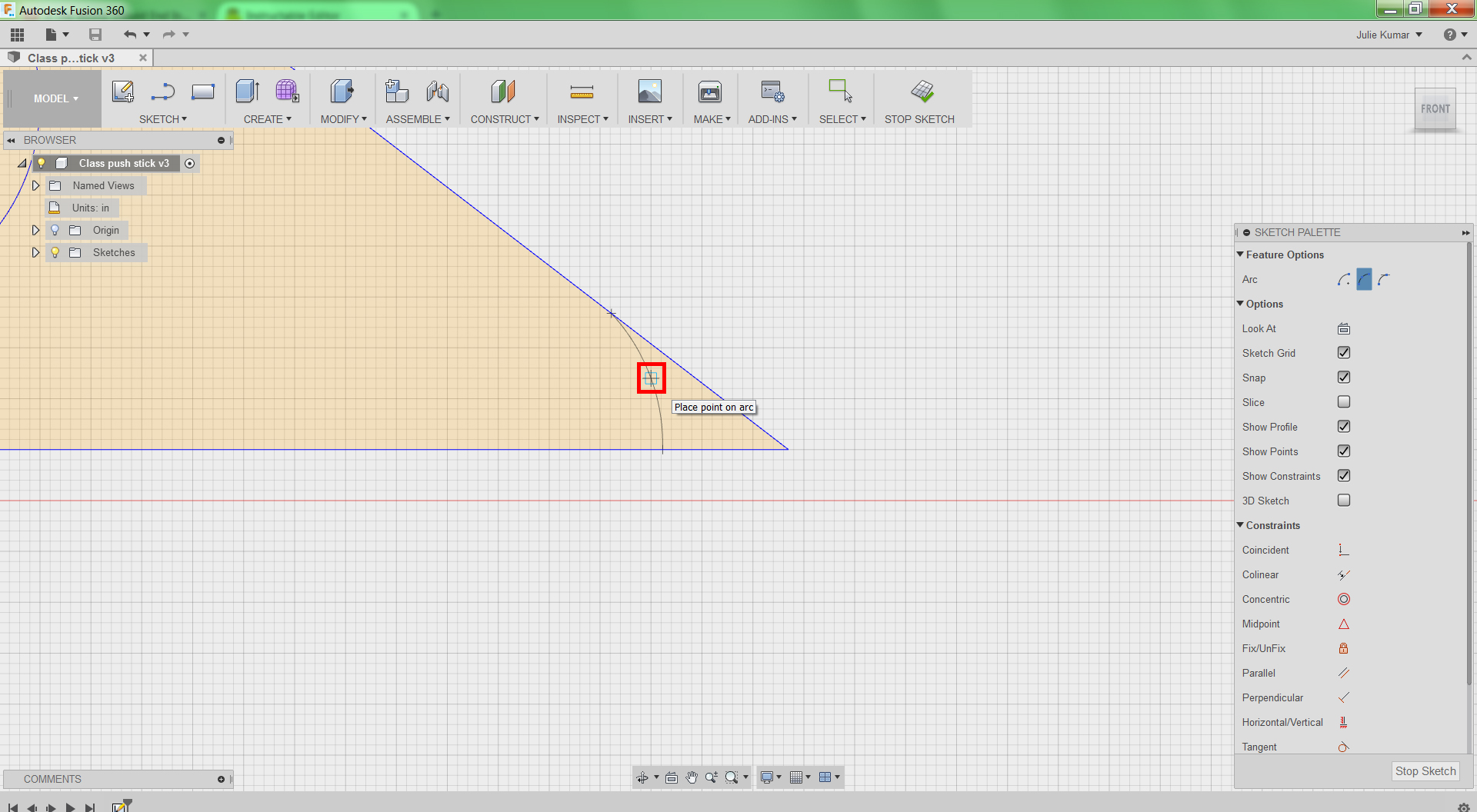Apply the Concentric constraint icon

[x=1344, y=599]
